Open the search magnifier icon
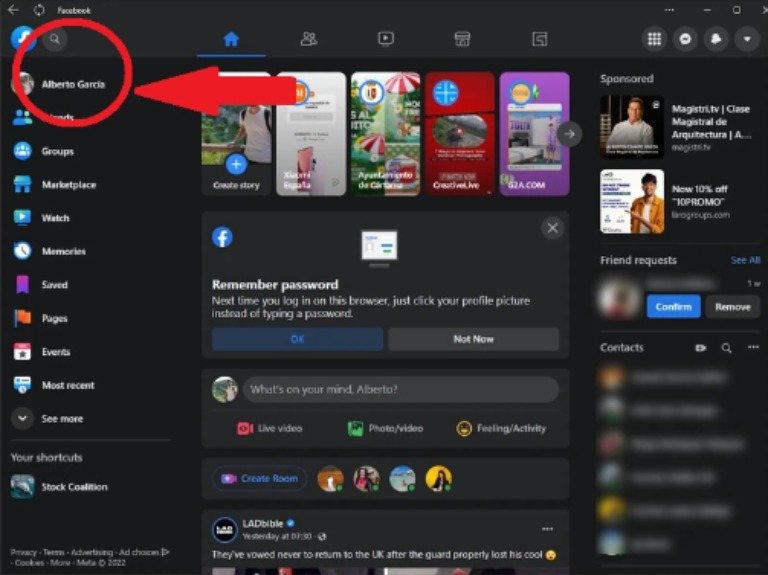768x575 pixels. pos(54,39)
